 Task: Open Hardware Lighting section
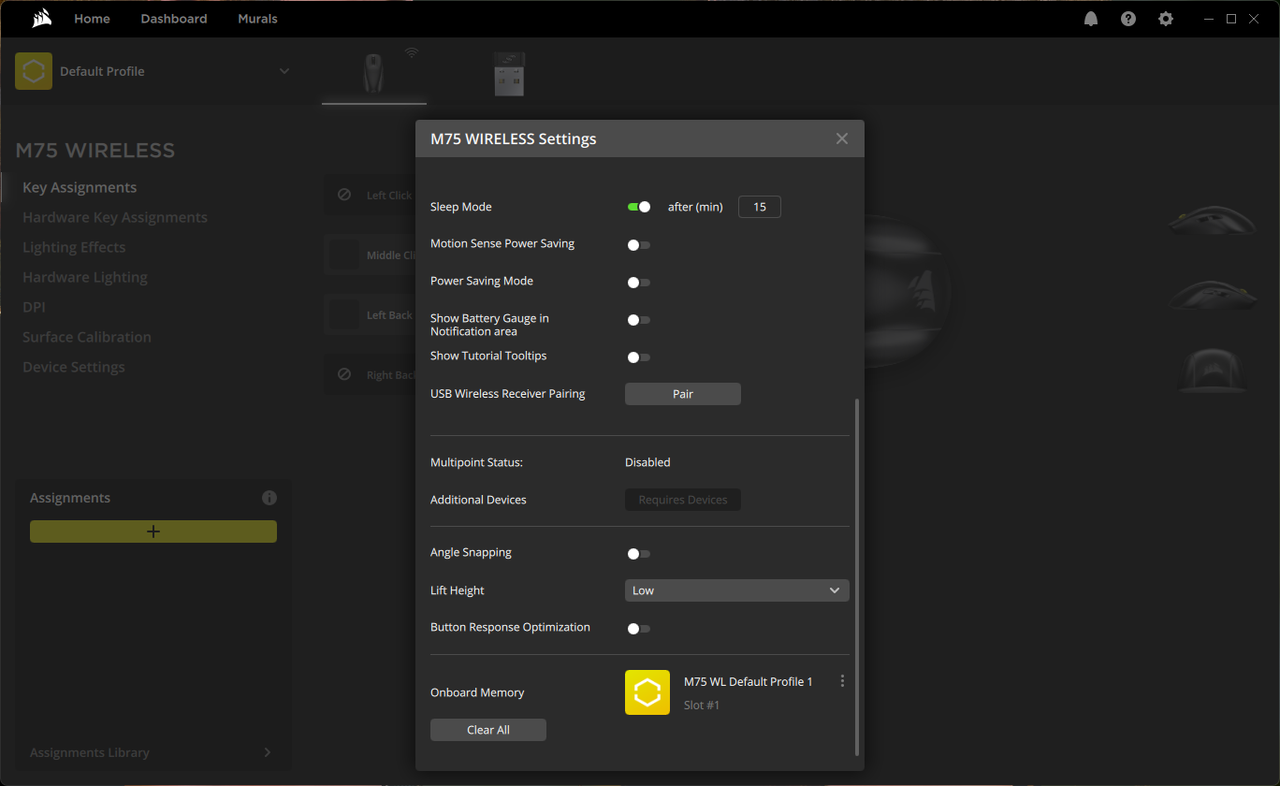point(85,277)
